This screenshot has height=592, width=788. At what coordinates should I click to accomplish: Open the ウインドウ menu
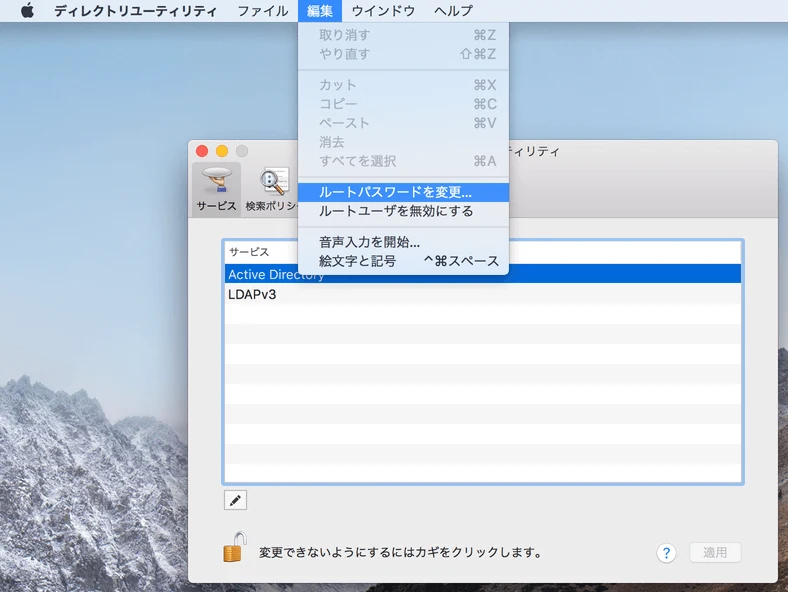point(383,11)
